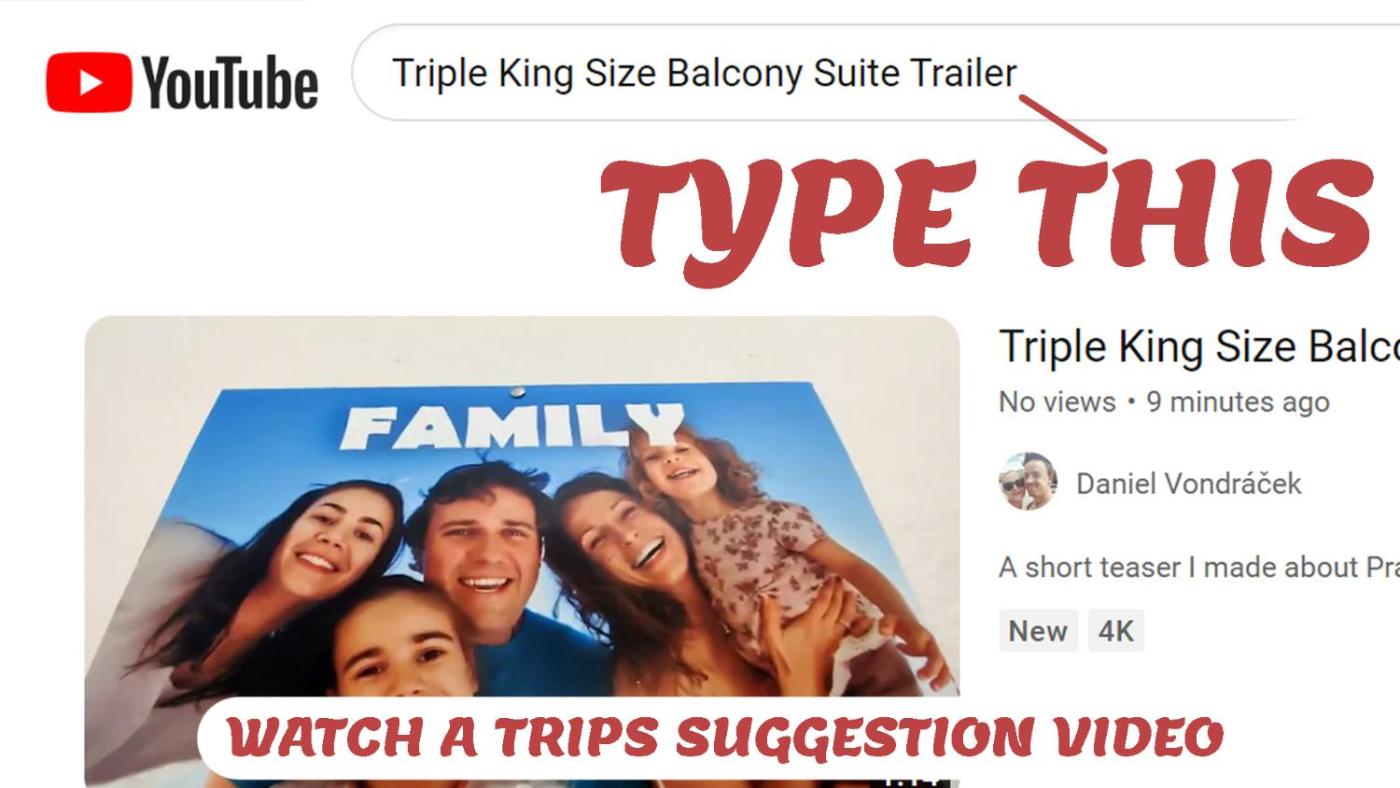Open Daniel Vondráček's channel avatar
1400x788 pixels.
[x=1027, y=482]
